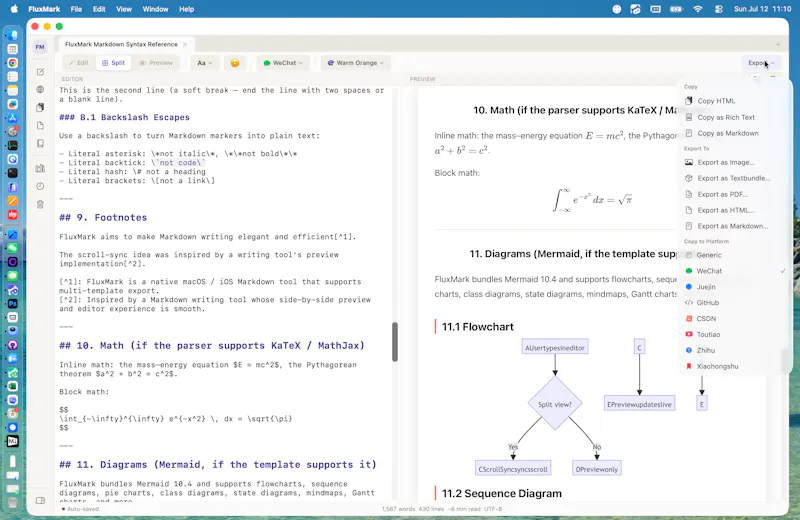Image resolution: width=800 pixels, height=520 pixels.
Task: Open the File menu
Action: pyautogui.click(x=76, y=9)
